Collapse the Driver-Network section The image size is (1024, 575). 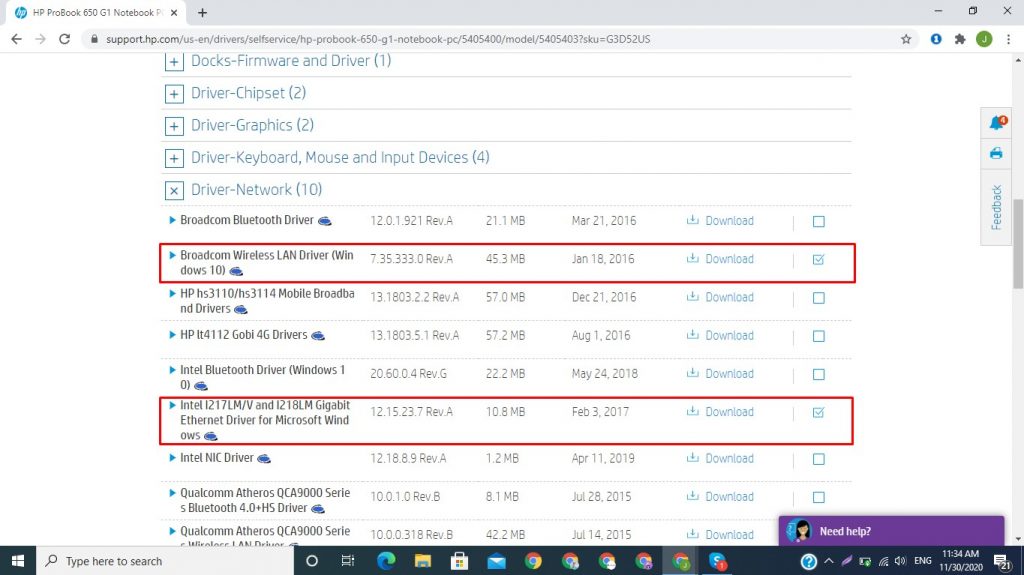click(x=174, y=190)
